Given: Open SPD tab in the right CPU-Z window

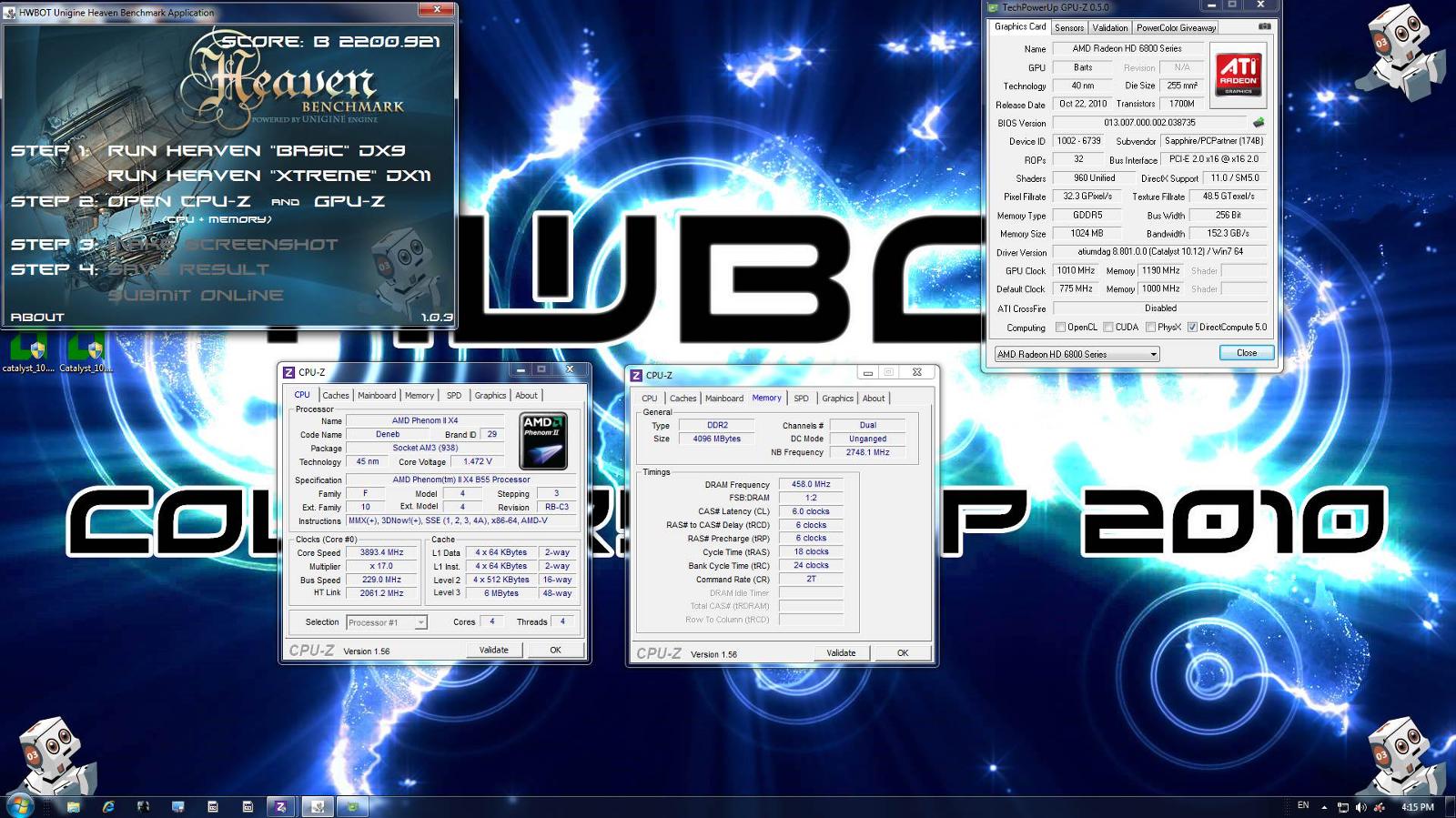Looking at the screenshot, I should pyautogui.click(x=801, y=399).
